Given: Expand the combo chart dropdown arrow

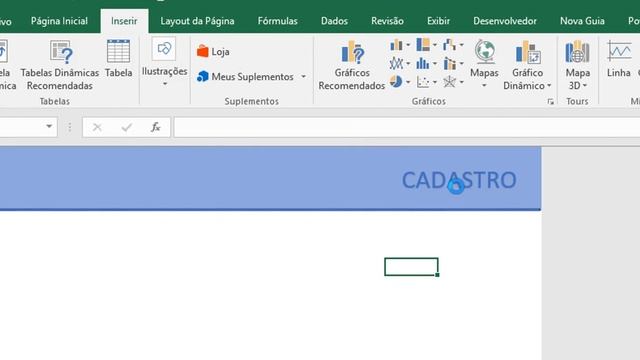Looking at the screenshot, I should [x=462, y=64].
